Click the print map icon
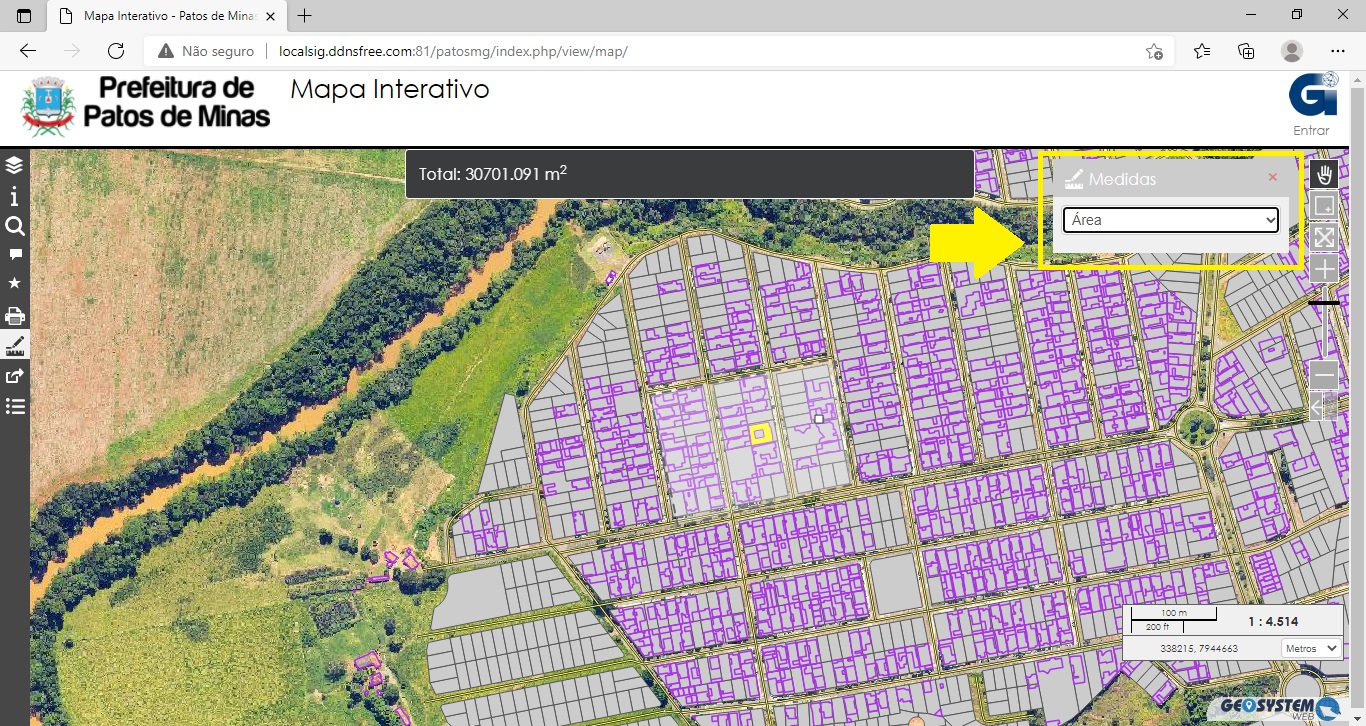Viewport: 1366px width, 726px height. 14,316
